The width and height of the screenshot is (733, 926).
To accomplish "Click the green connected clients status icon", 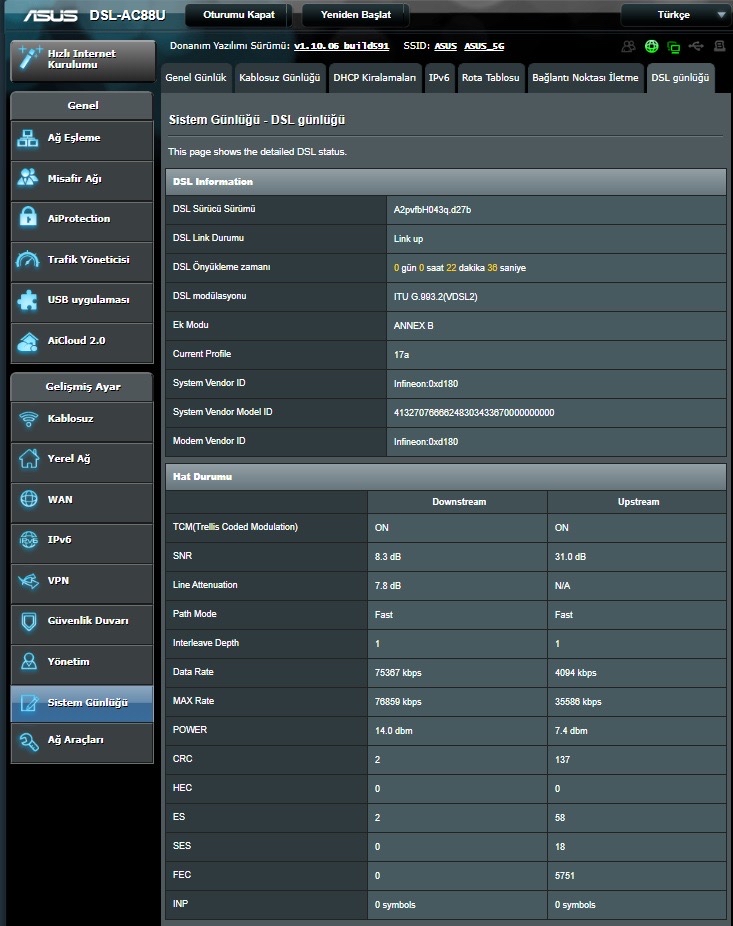I will tap(673, 47).
